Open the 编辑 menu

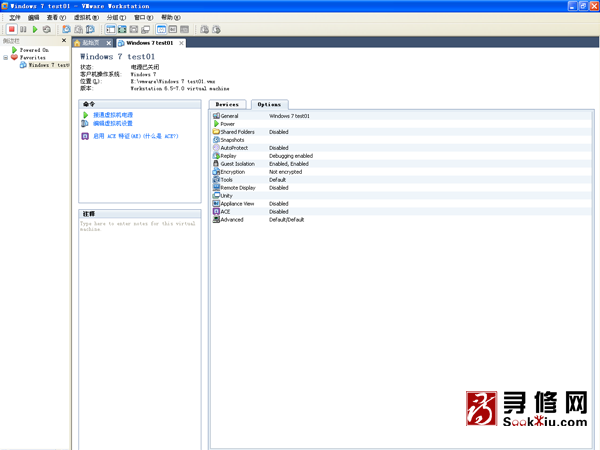coord(34,18)
